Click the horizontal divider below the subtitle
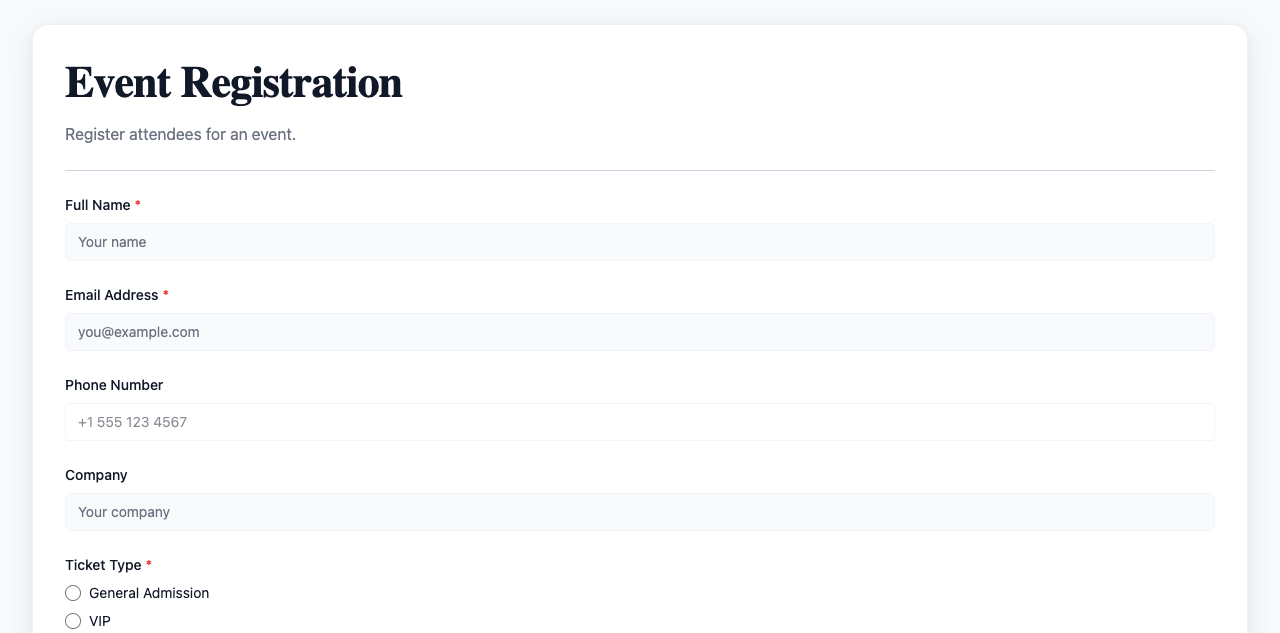 640,171
